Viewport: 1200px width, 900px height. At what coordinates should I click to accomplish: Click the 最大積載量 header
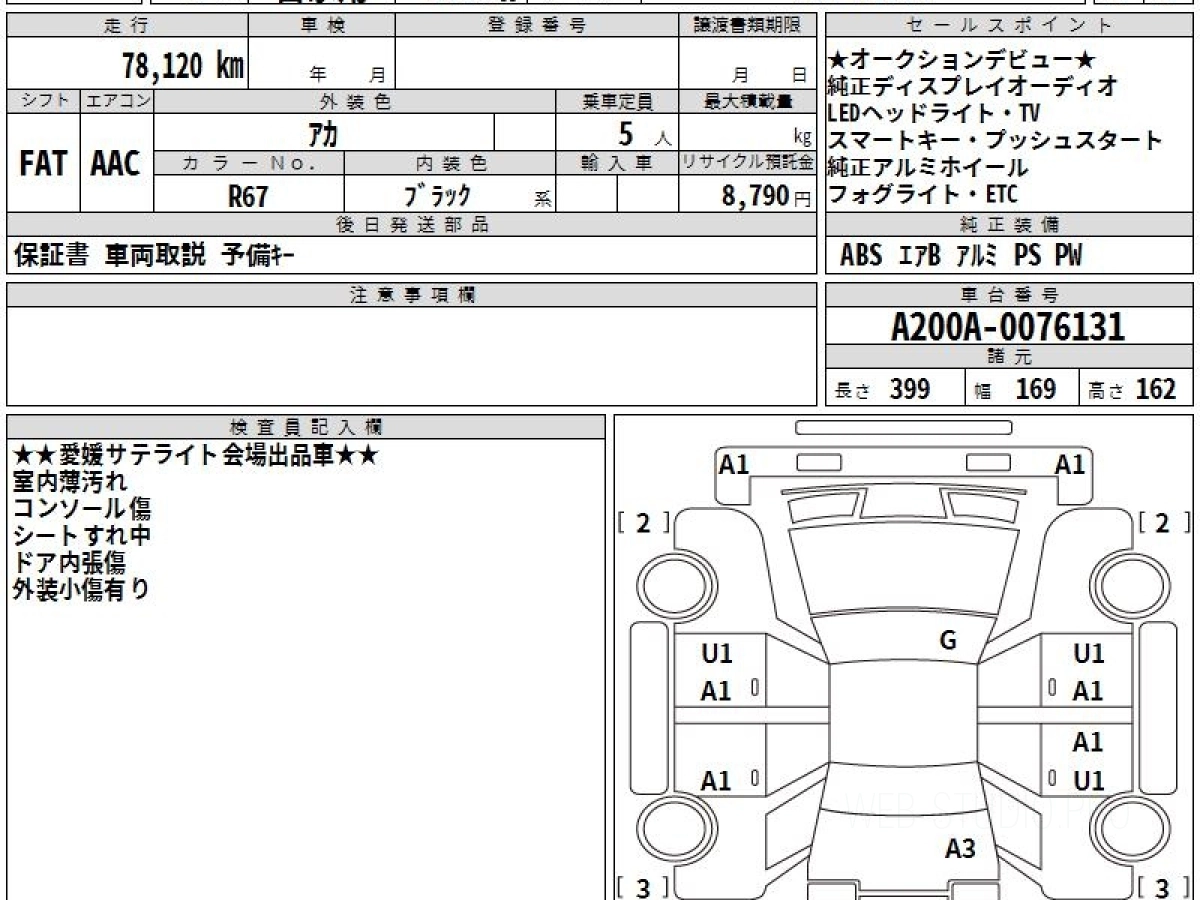[x=747, y=101]
